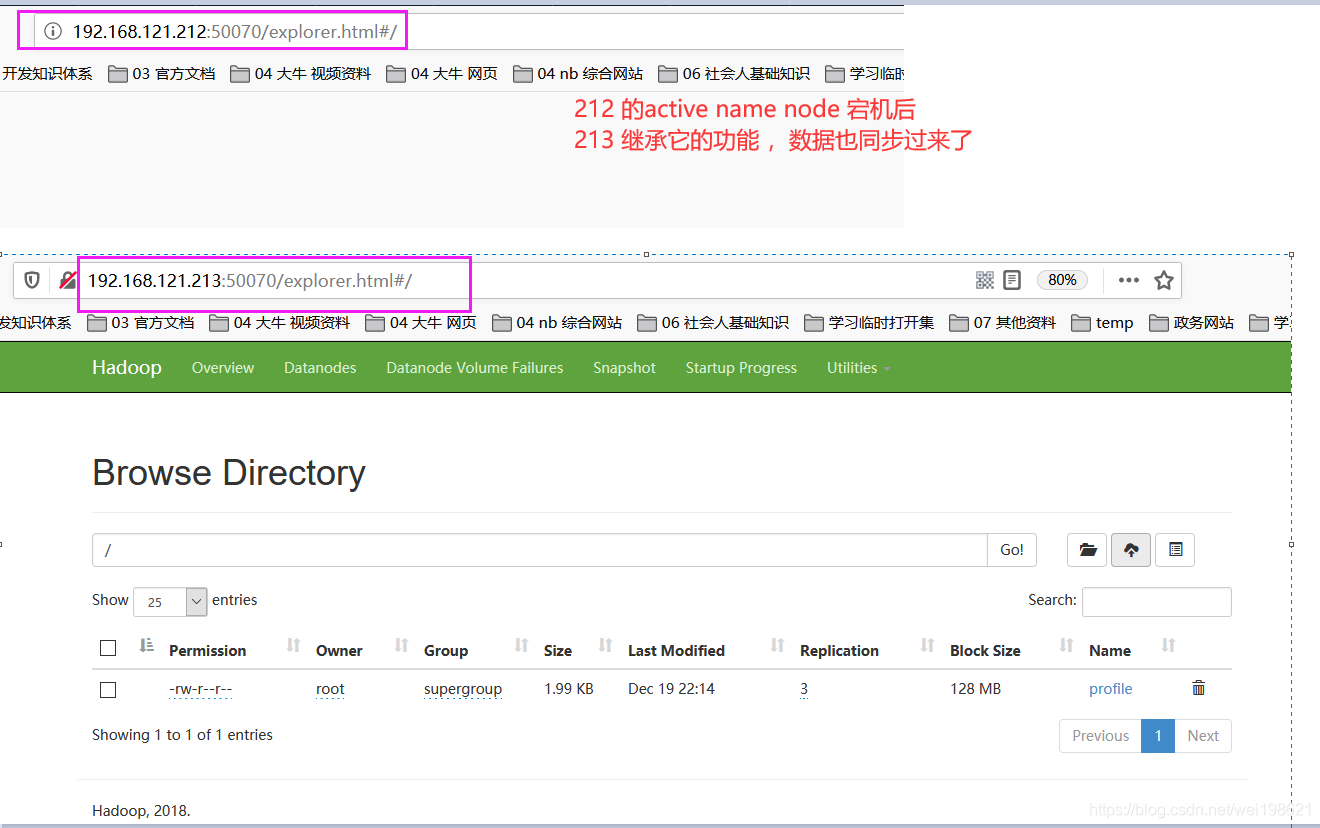
Task: Open '07 其他资料' bookmark folder
Action: (x=1003, y=323)
